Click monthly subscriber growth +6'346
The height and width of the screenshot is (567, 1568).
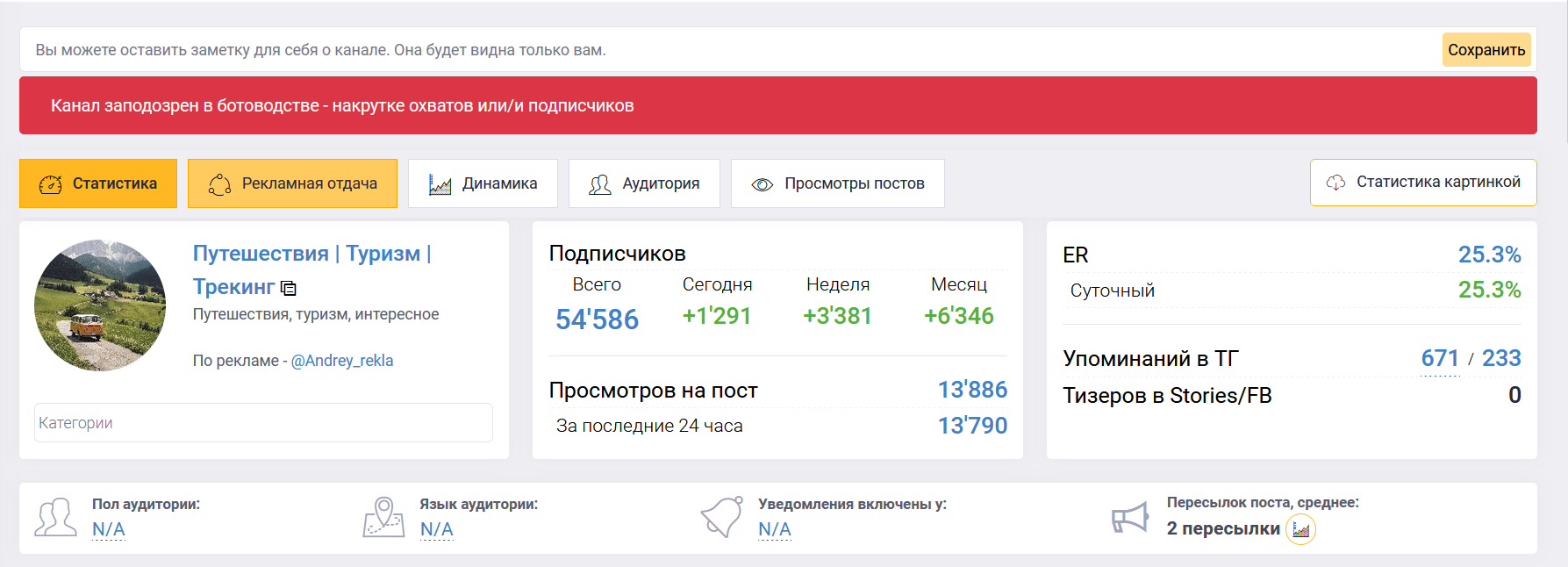959,316
